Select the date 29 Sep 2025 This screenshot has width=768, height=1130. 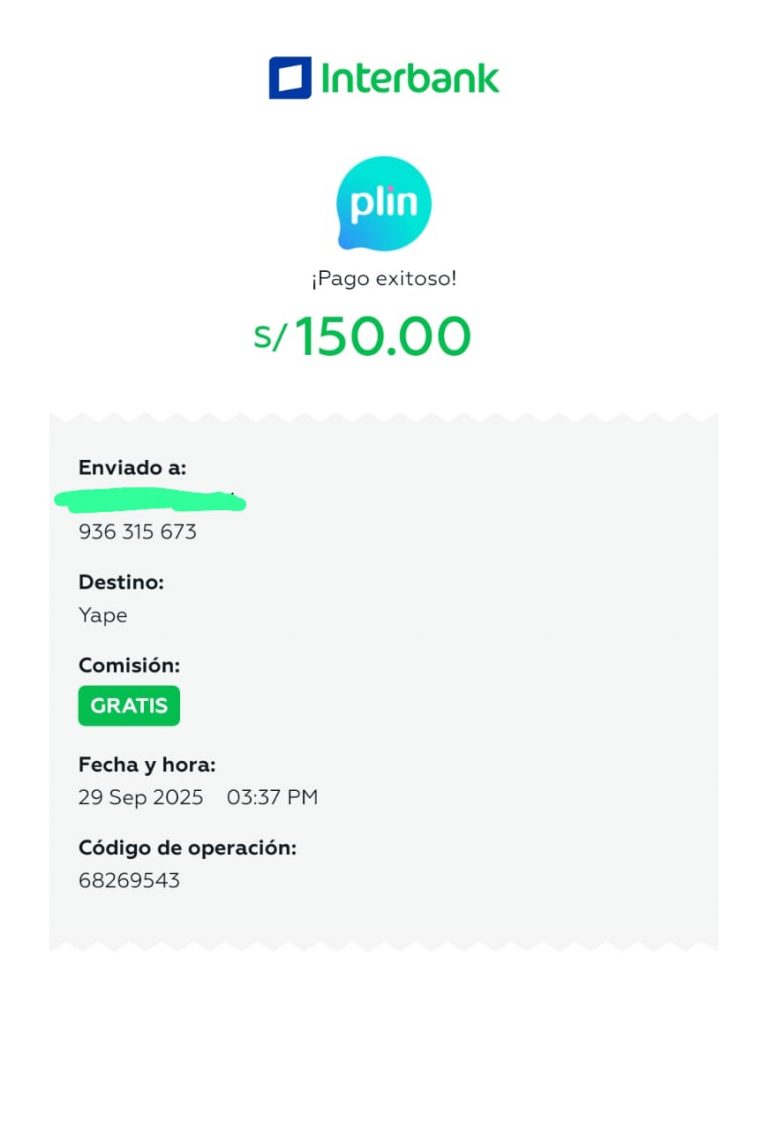point(140,798)
